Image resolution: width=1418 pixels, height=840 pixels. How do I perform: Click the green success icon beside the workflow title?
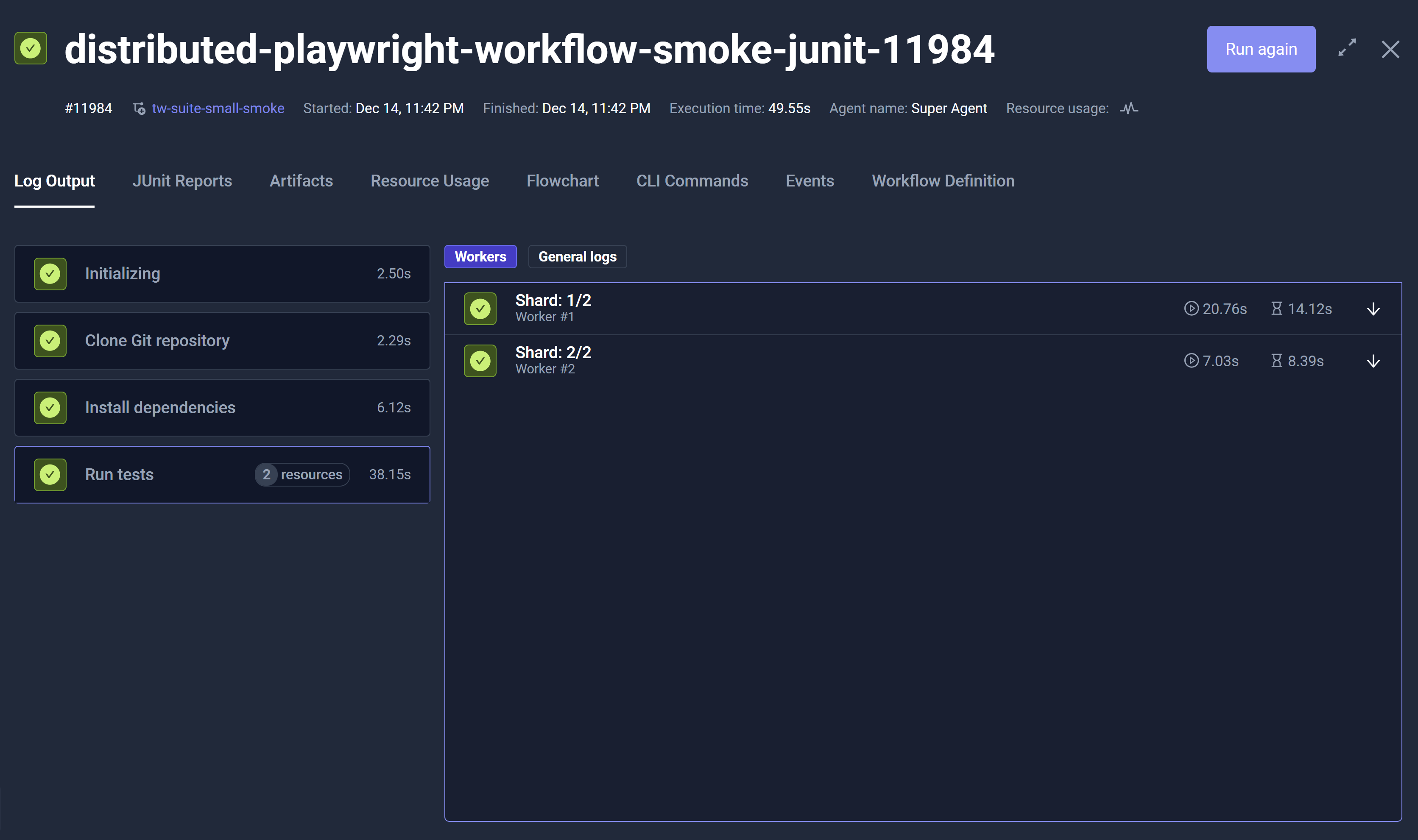(x=30, y=49)
